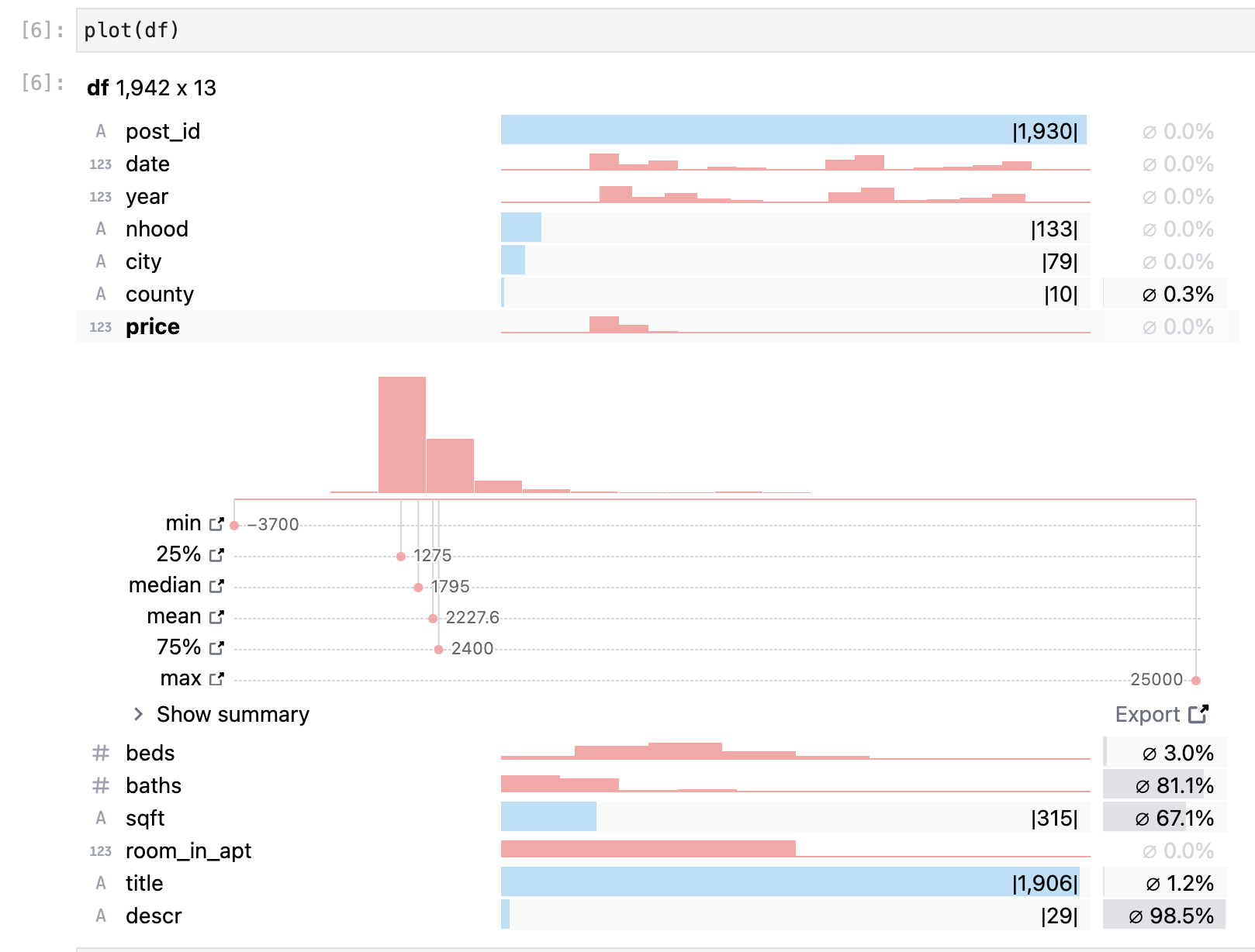Click the text type icon beside post_id
Viewport: 1255px width, 952px height.
(x=100, y=131)
